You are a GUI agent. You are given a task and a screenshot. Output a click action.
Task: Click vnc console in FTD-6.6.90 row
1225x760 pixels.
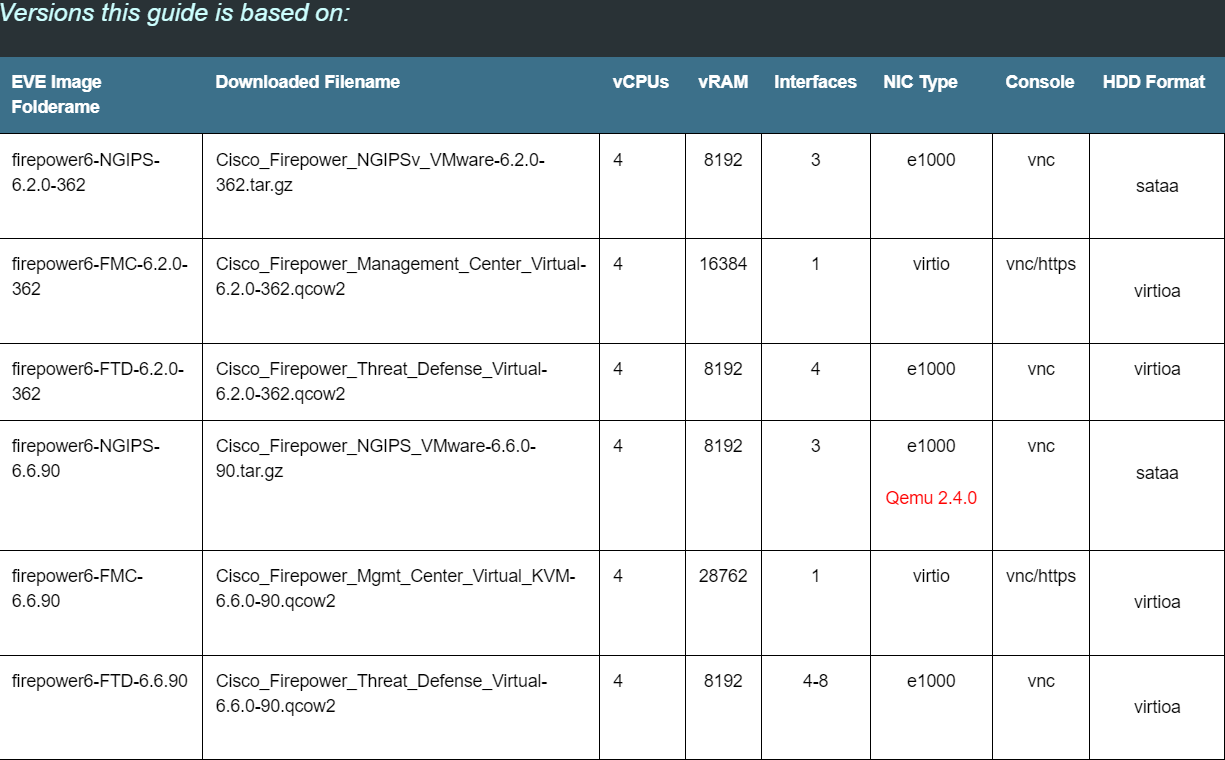[1041, 681]
